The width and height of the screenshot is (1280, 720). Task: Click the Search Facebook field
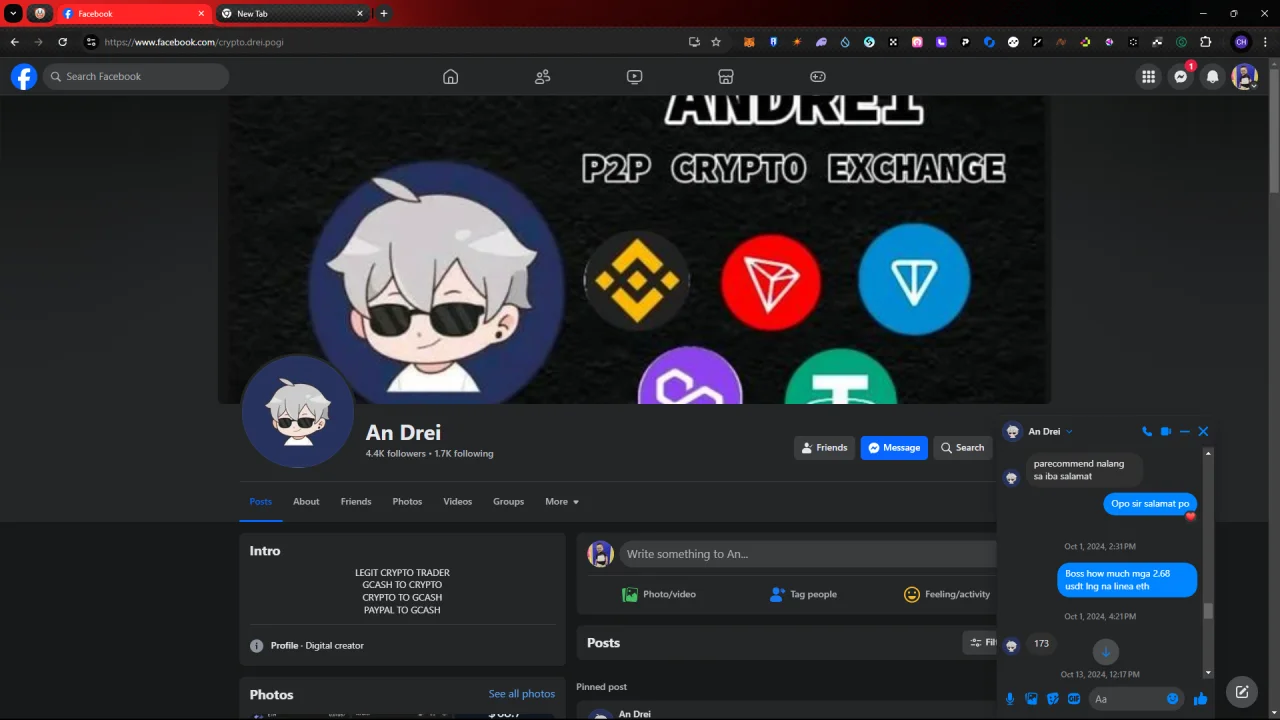click(x=136, y=77)
